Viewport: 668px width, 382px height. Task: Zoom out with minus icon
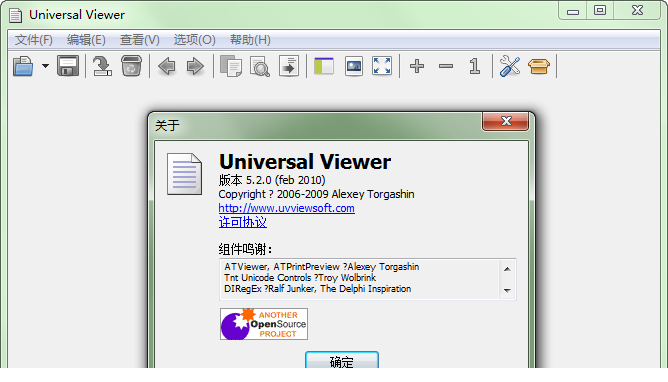click(446, 66)
